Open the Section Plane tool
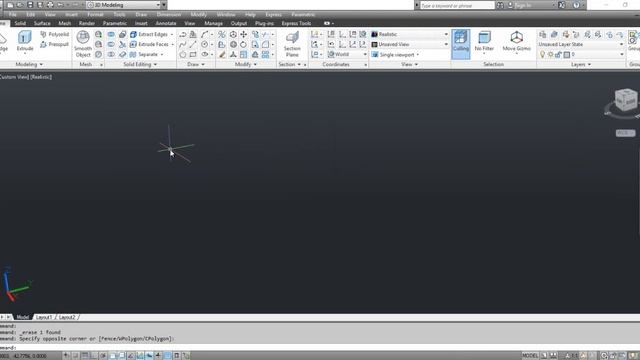Image resolution: width=640 pixels, height=360 pixels. point(292,44)
